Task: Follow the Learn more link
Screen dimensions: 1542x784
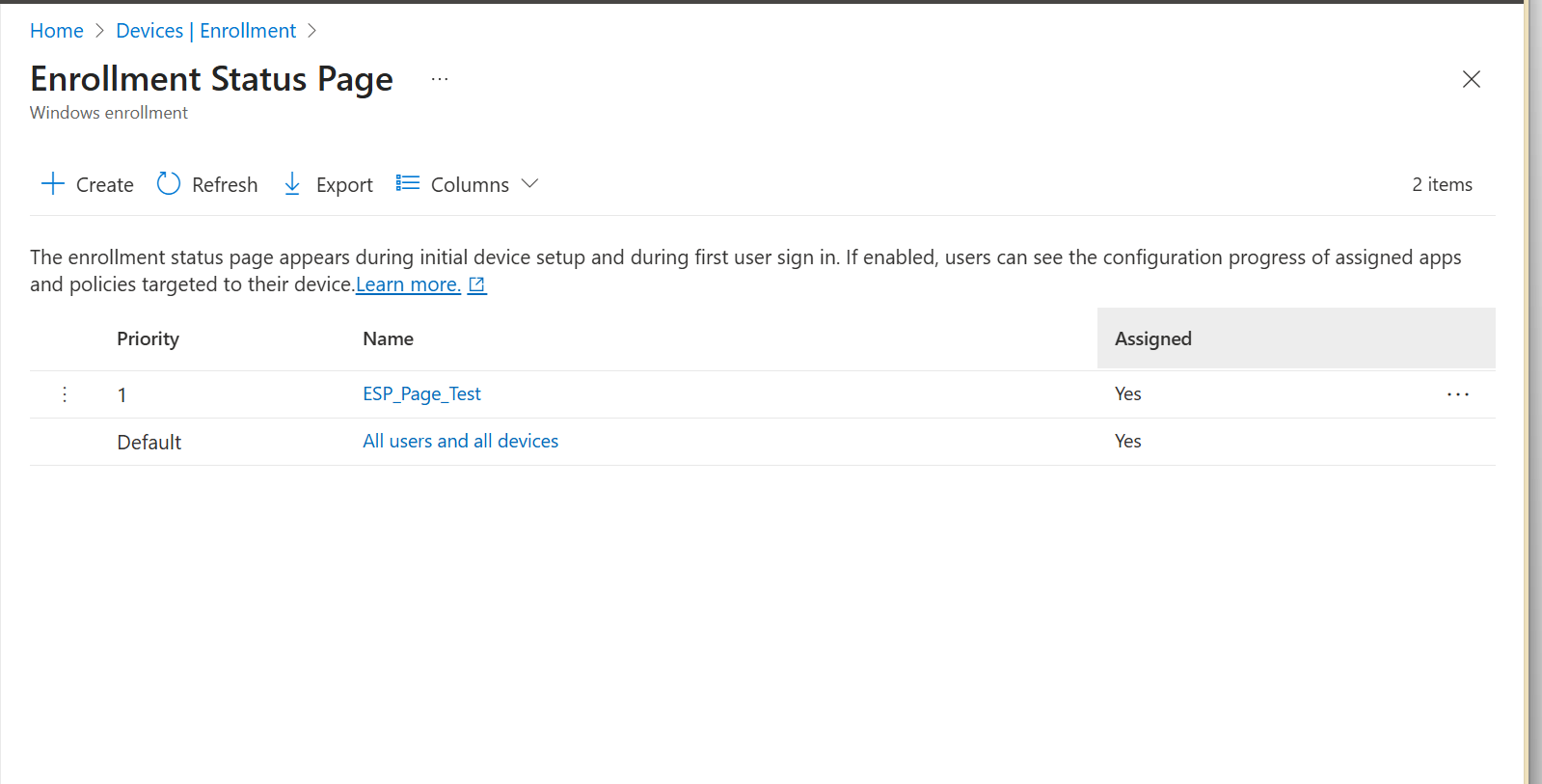Action: (x=408, y=284)
